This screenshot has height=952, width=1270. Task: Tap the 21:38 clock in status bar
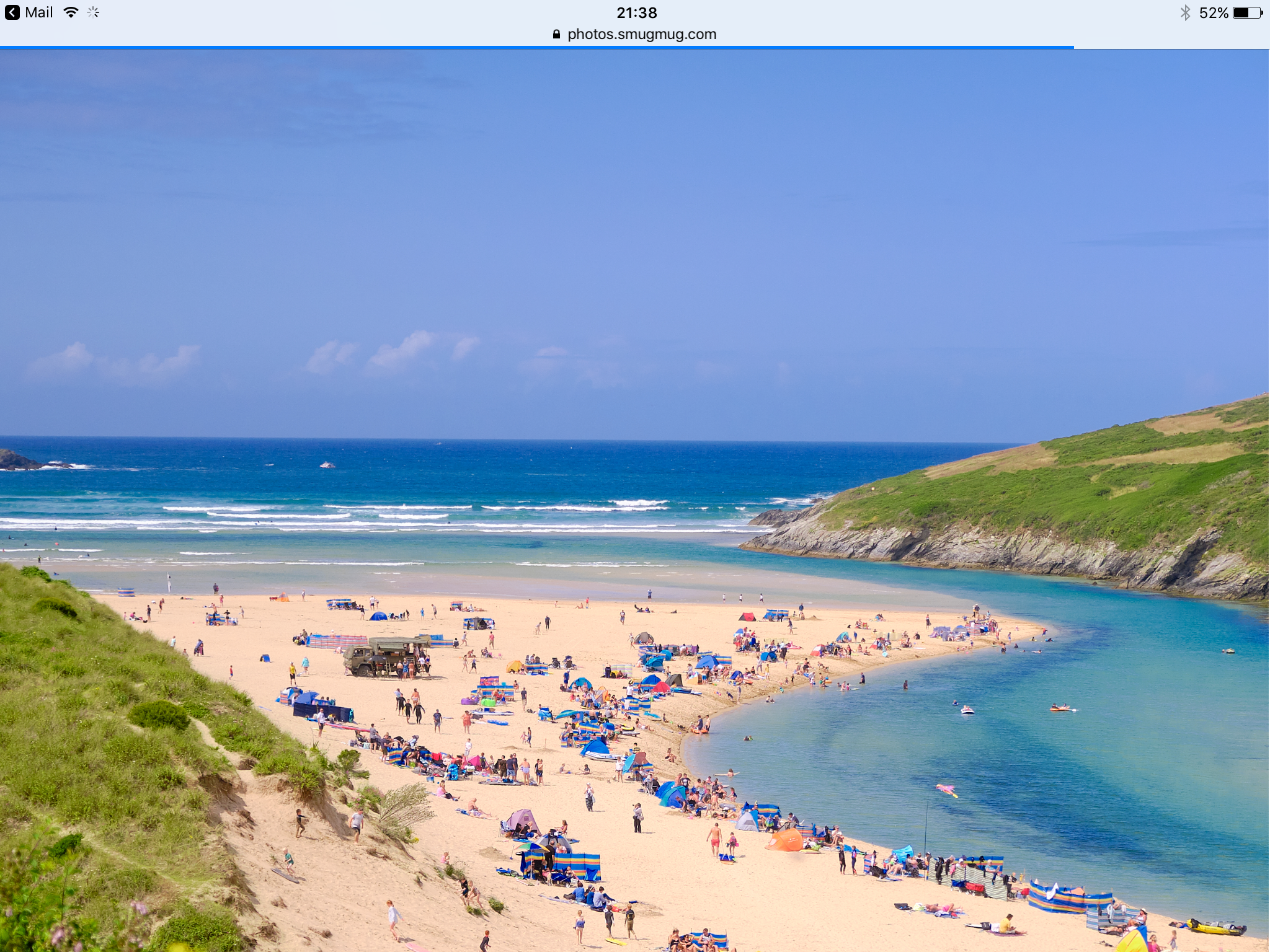click(636, 13)
